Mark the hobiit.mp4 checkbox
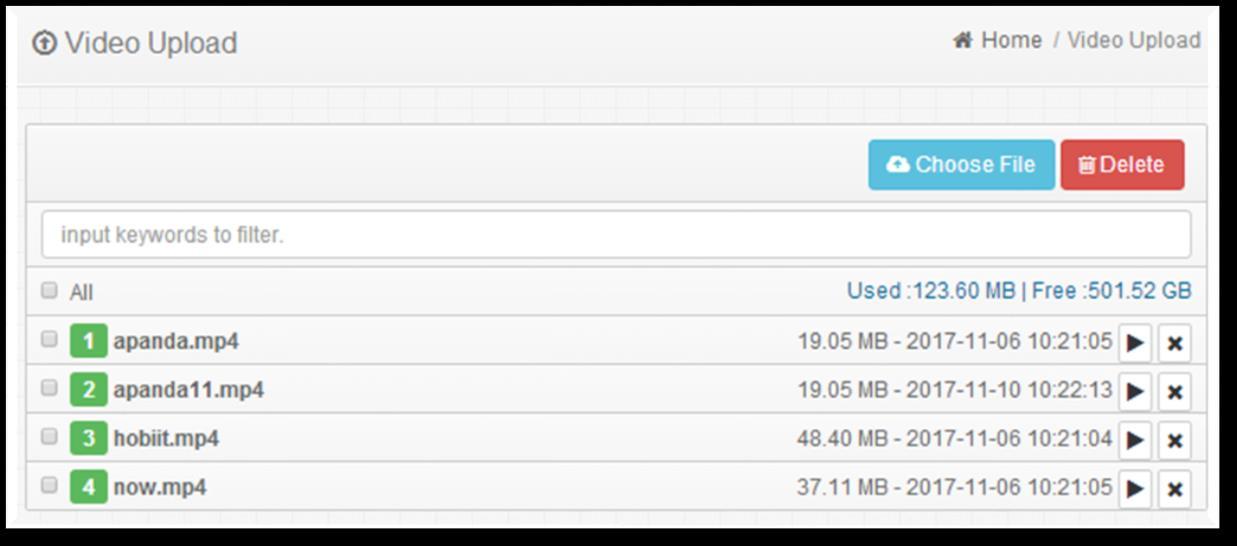This screenshot has width=1237, height=546. 49,437
